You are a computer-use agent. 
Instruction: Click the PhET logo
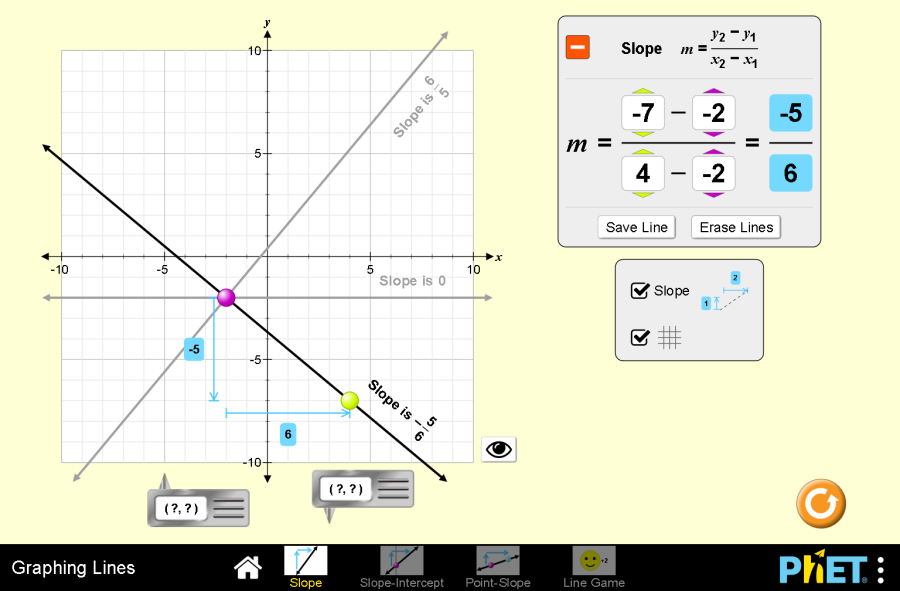point(822,568)
